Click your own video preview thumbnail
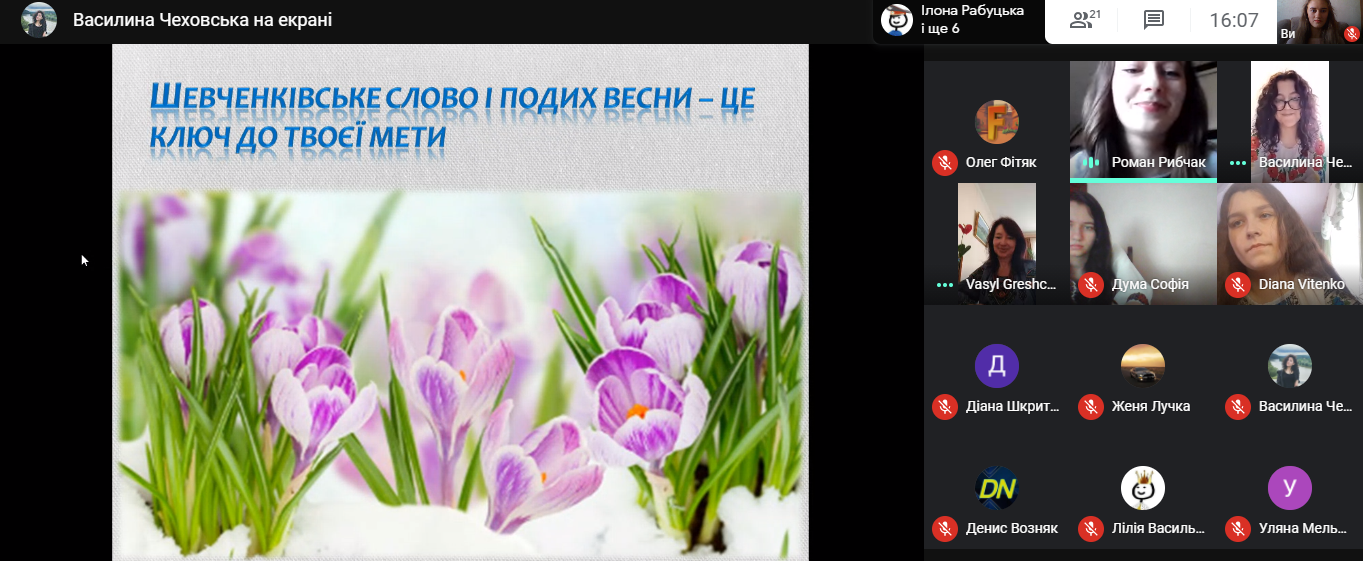 tap(1320, 22)
